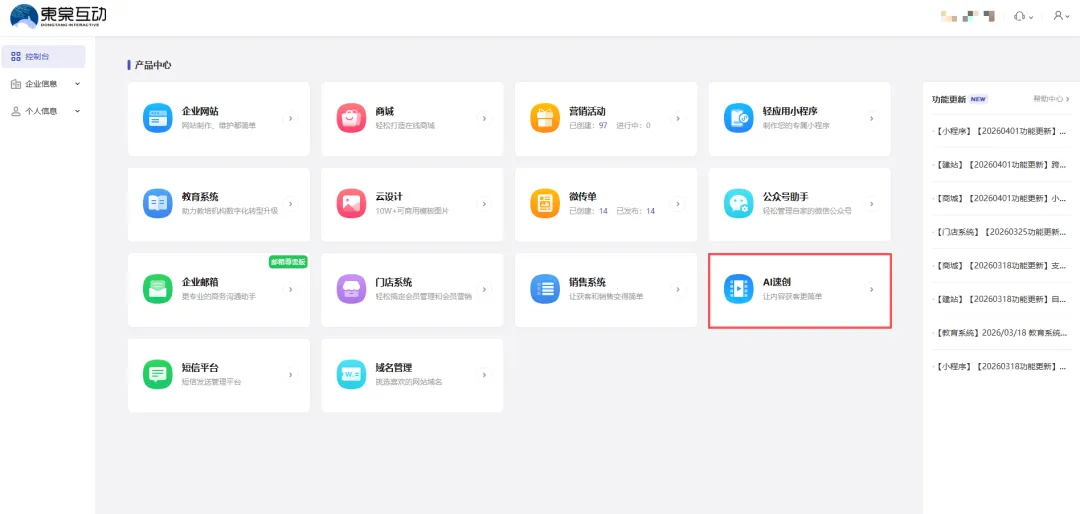
Task: Click the 网站制作、维护都简单 description
Action: point(218,125)
